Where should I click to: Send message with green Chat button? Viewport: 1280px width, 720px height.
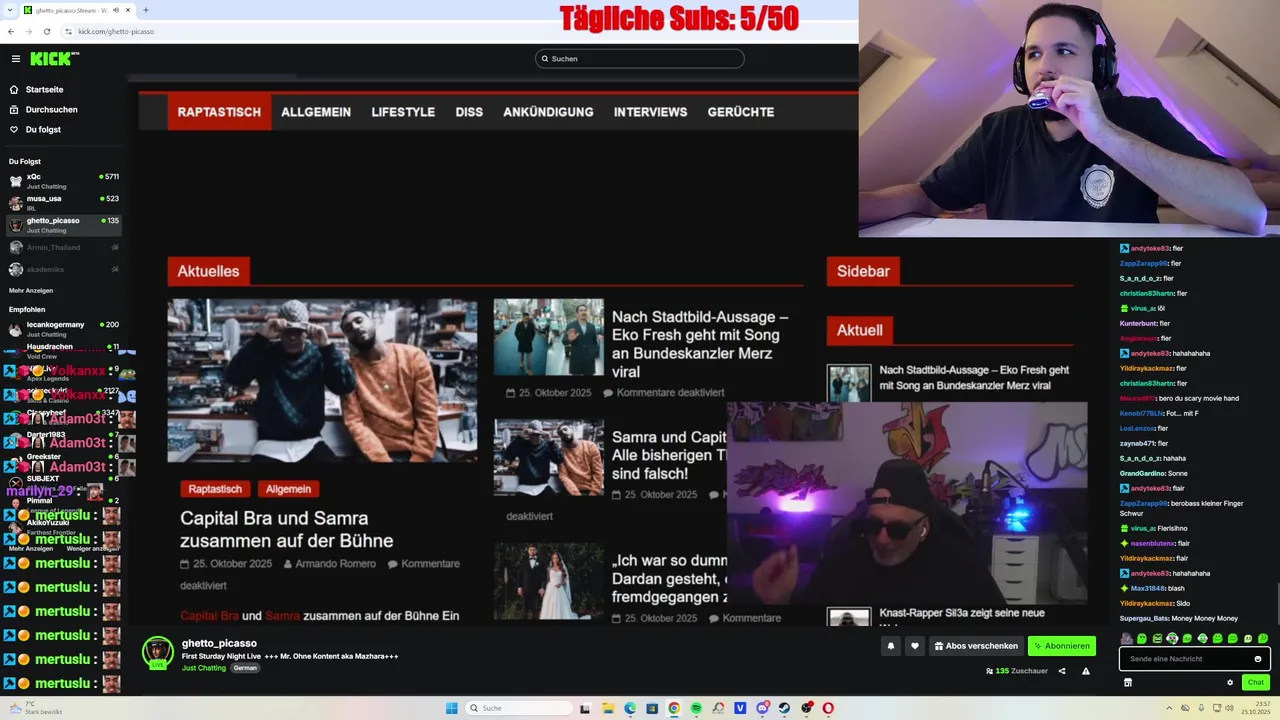[x=1256, y=682]
